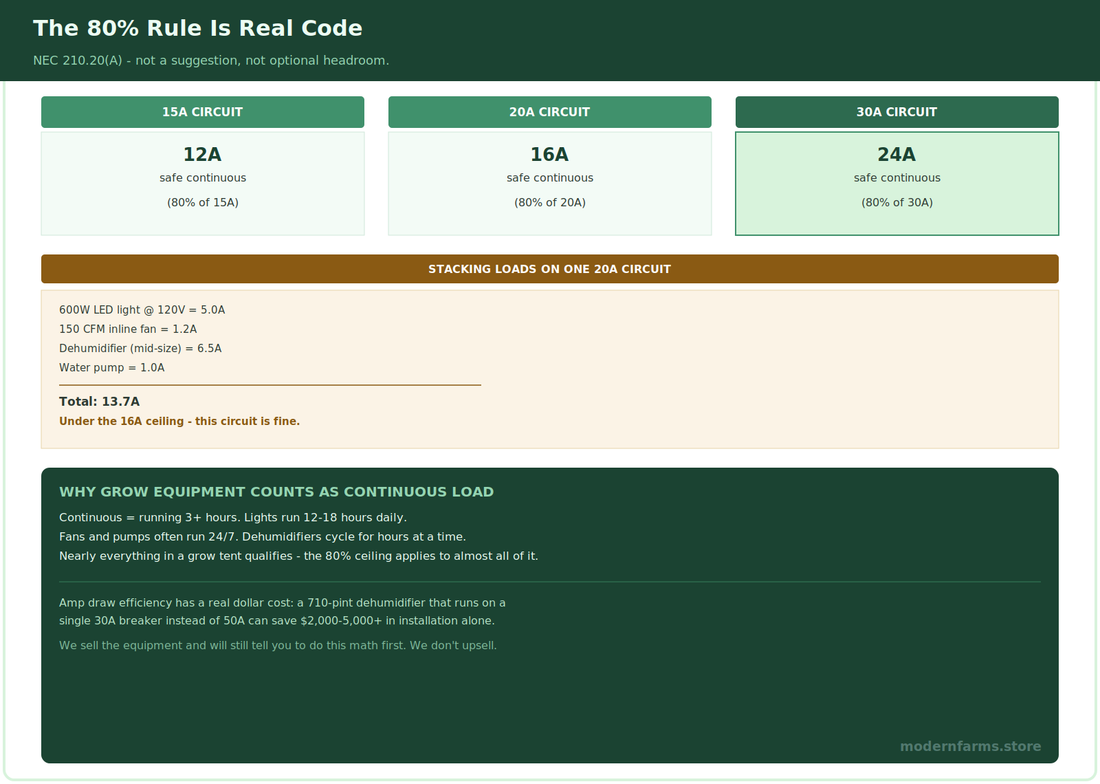
Task: Click the line "Amp draw efficiency has a real dollar cost"
Action: 283,603
